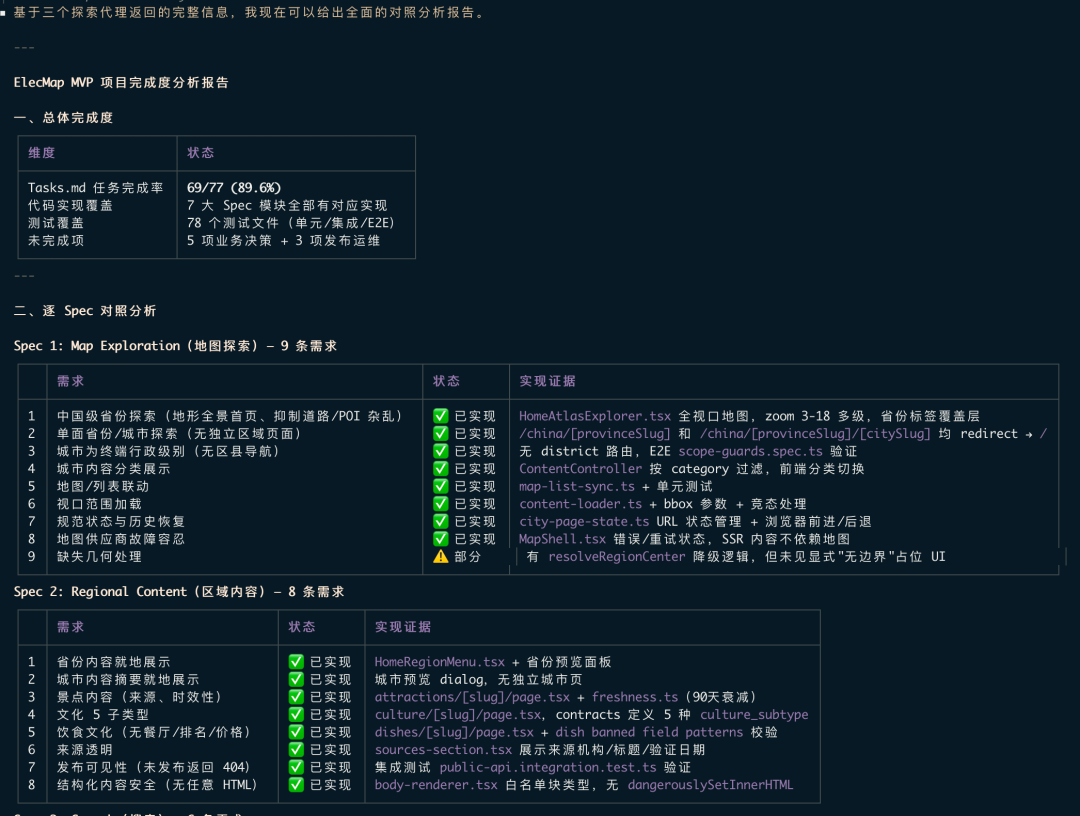Click the ContentController text
The height and width of the screenshot is (816, 1080).
click(581, 469)
